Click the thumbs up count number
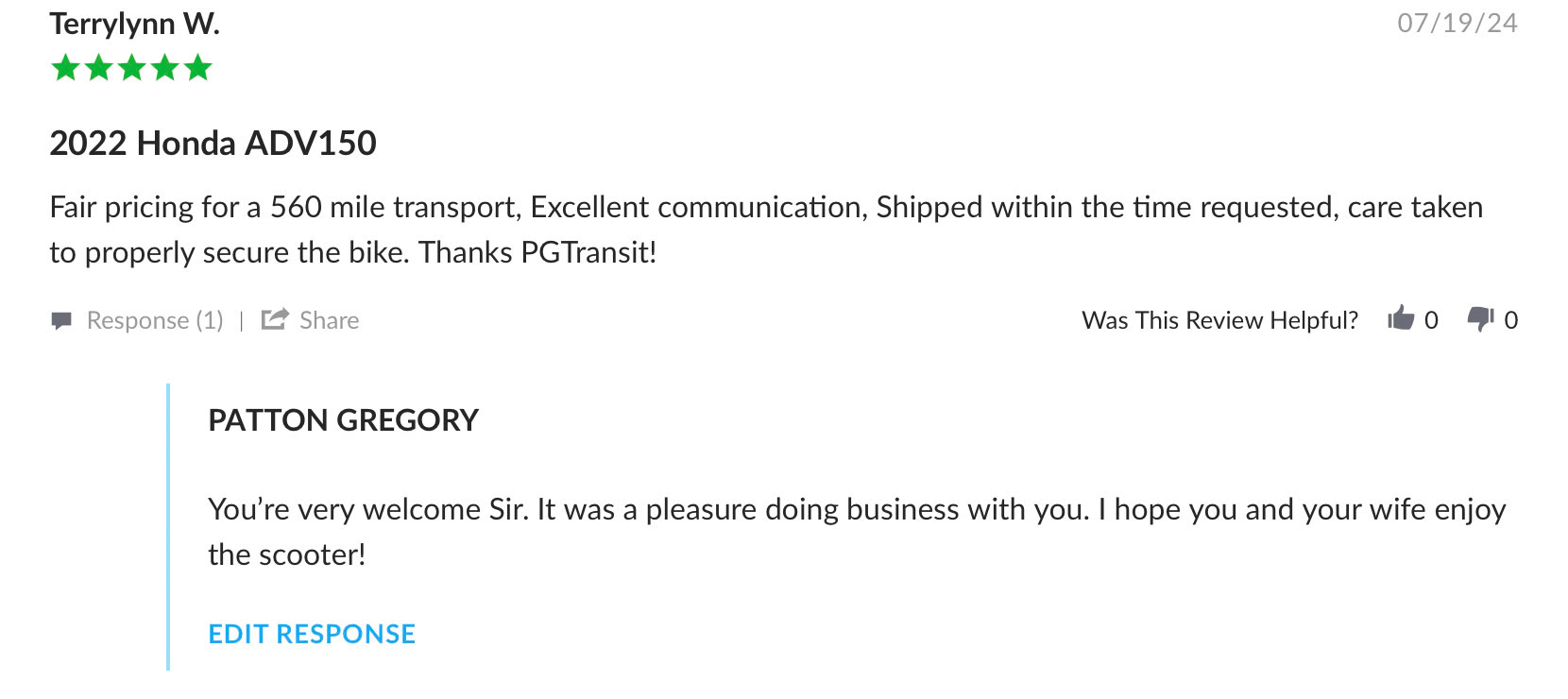The width and height of the screenshot is (1568, 699). coord(1431,321)
